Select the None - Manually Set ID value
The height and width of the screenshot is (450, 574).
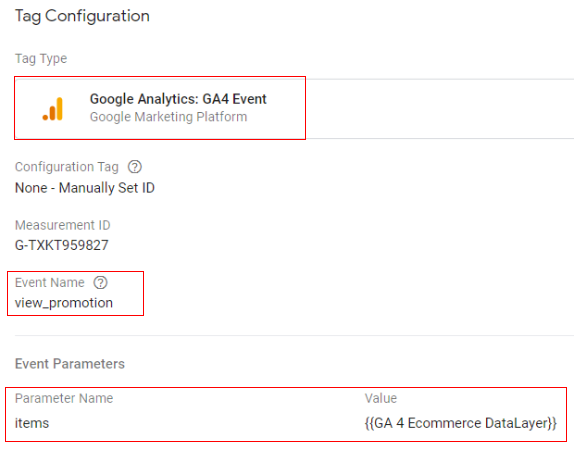pos(85,188)
